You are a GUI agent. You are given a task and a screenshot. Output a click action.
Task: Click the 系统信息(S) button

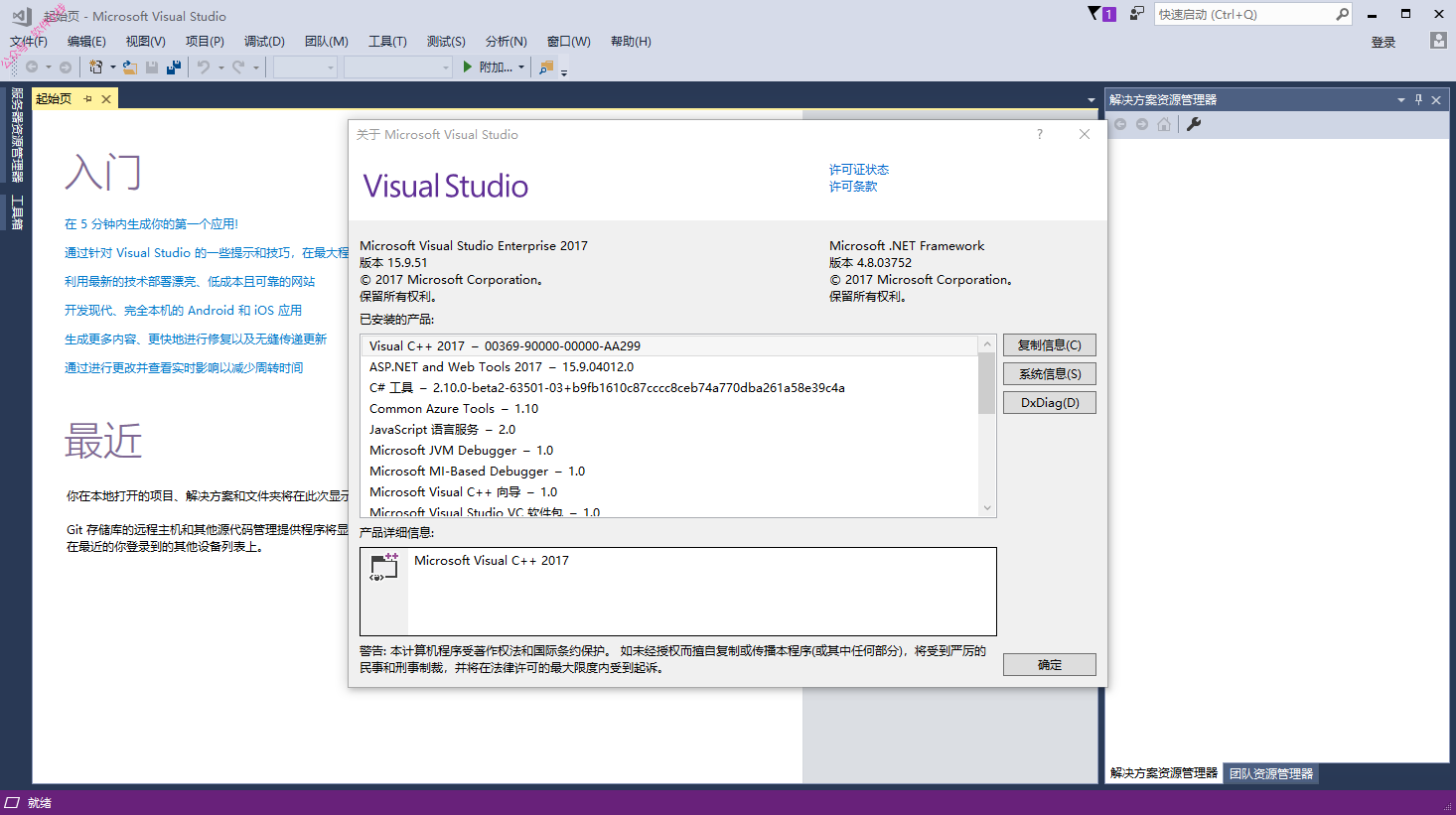[1050, 374]
